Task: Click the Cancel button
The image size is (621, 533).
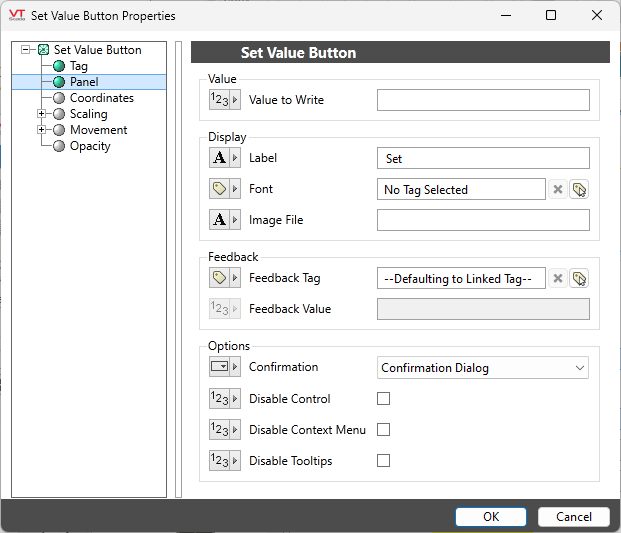Action: tap(573, 517)
